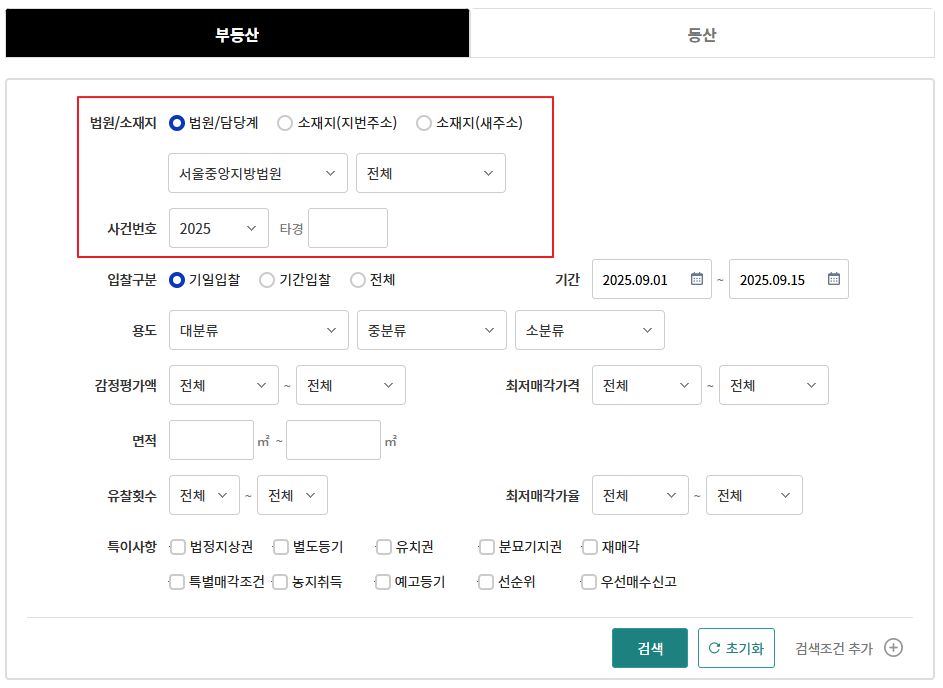This screenshot has height=688, width=943.
Task: Click the 검색 search button
Action: 650,648
